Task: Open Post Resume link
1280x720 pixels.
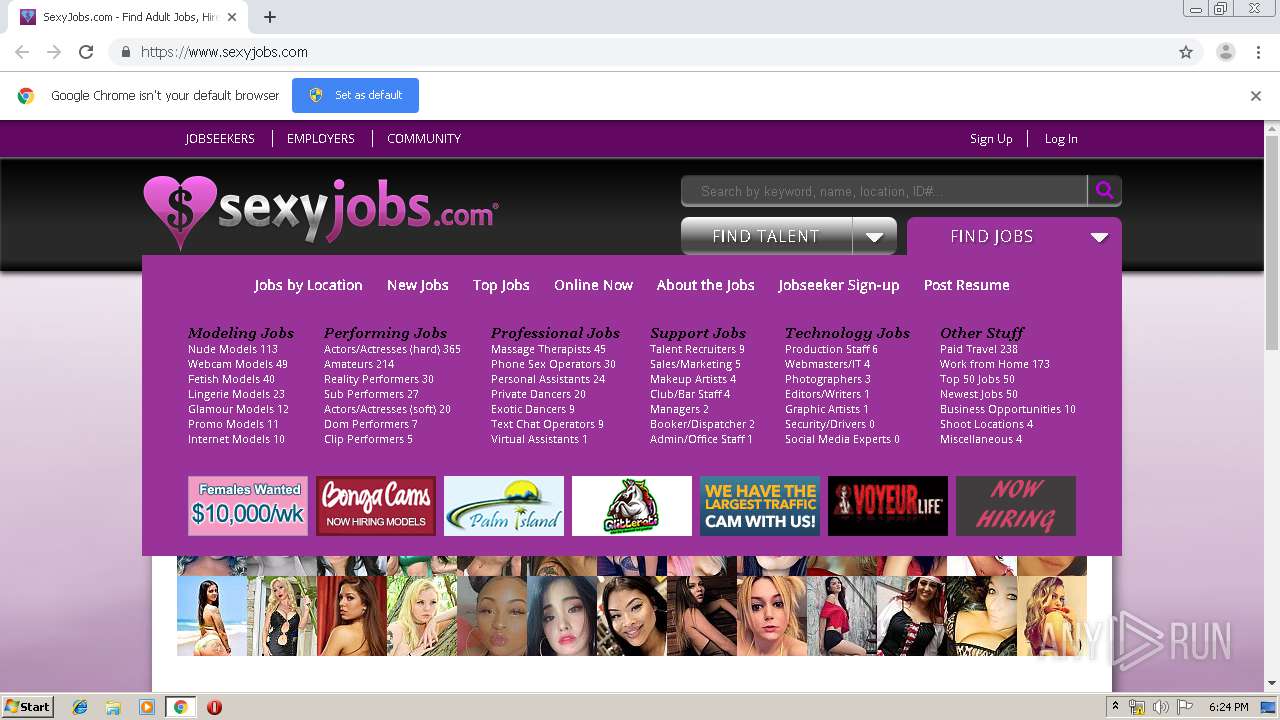Action: [966, 285]
